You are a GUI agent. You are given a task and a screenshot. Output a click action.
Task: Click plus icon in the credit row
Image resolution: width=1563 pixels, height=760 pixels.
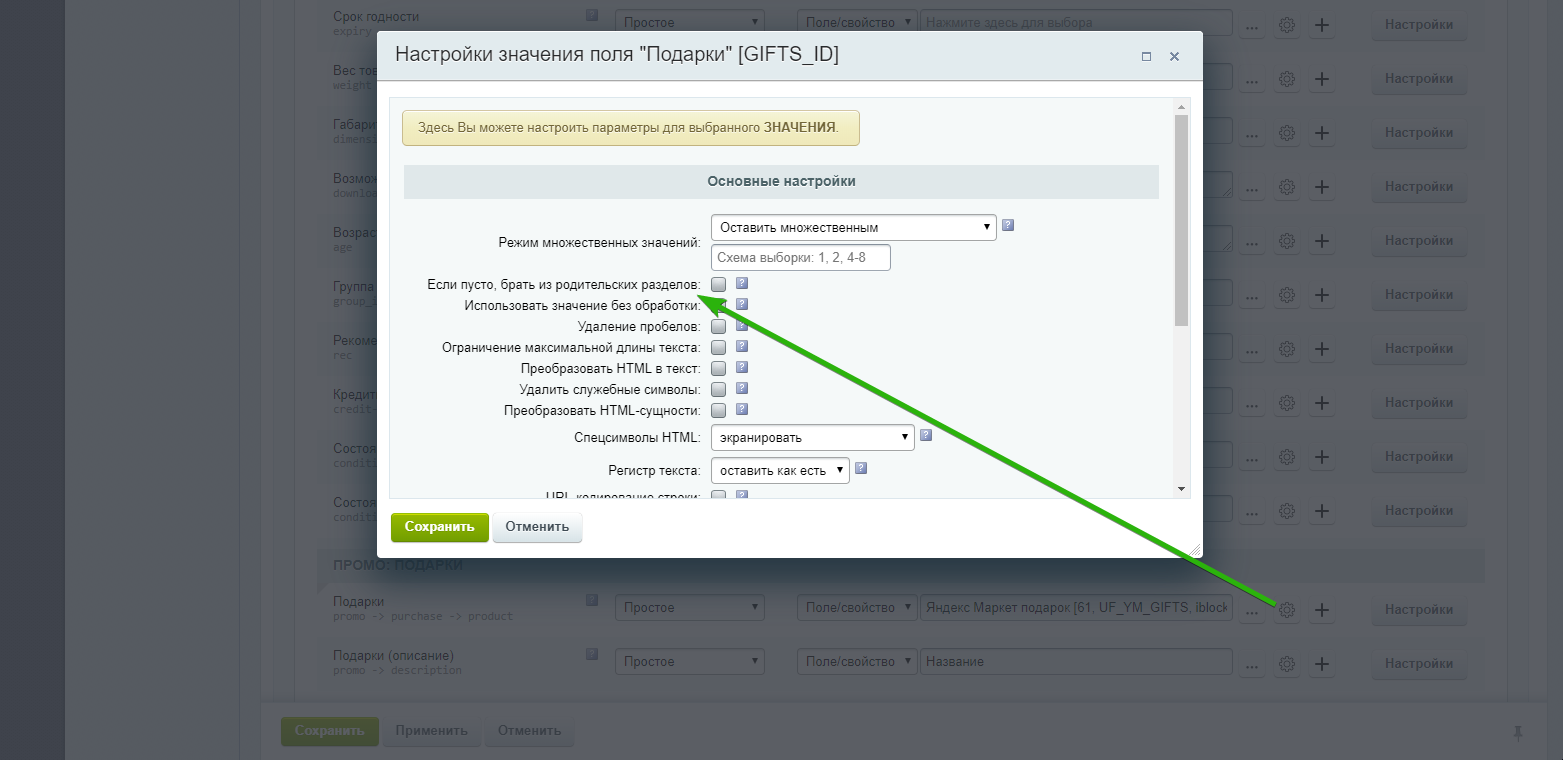click(1321, 403)
